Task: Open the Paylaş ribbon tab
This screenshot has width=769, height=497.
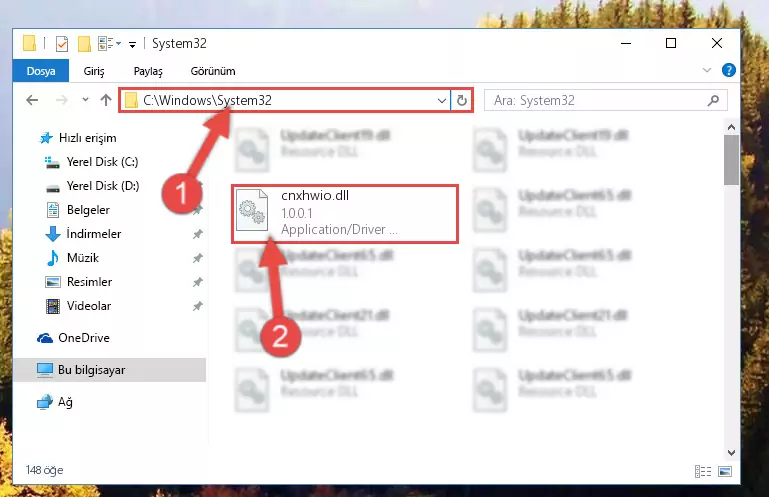Action: (148, 71)
